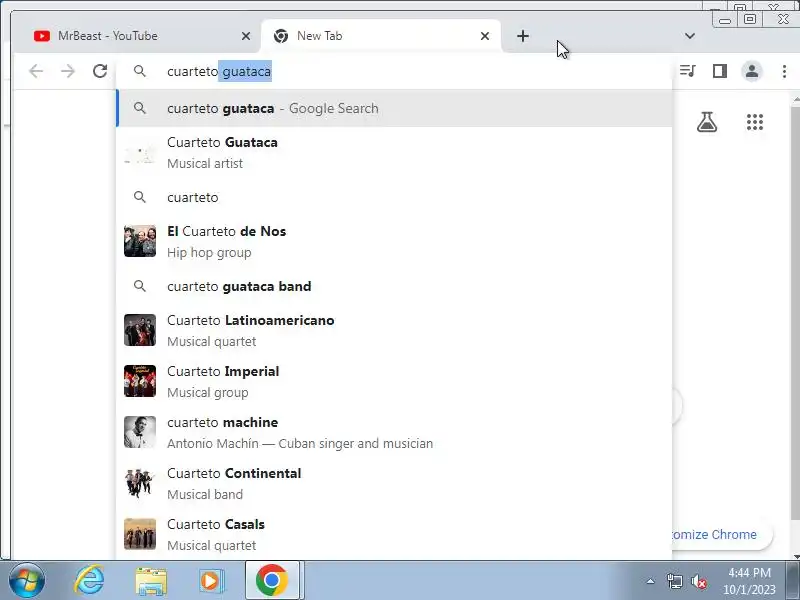Open the Google apps grid
800x600 pixels.
point(755,122)
